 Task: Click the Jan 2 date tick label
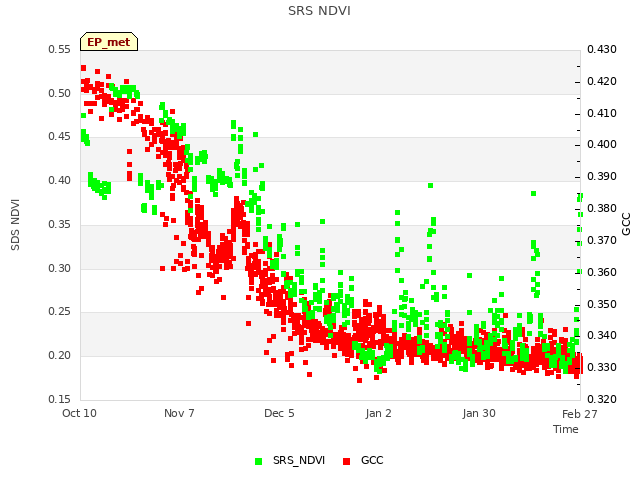(x=378, y=413)
